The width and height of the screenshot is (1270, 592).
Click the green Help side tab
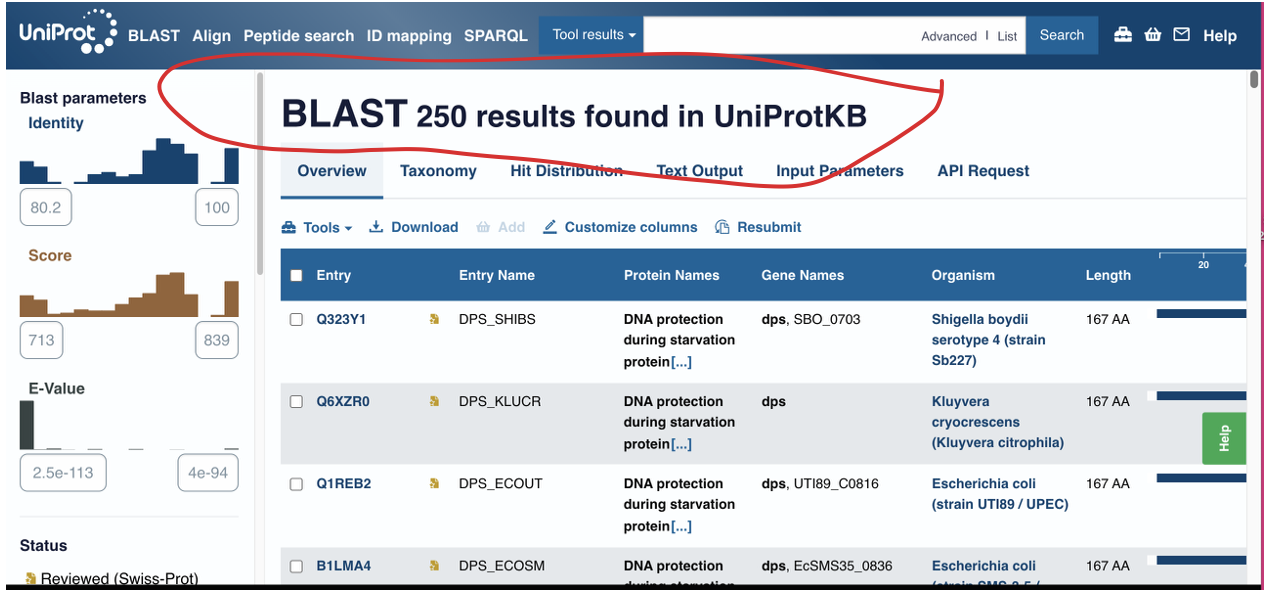1224,438
